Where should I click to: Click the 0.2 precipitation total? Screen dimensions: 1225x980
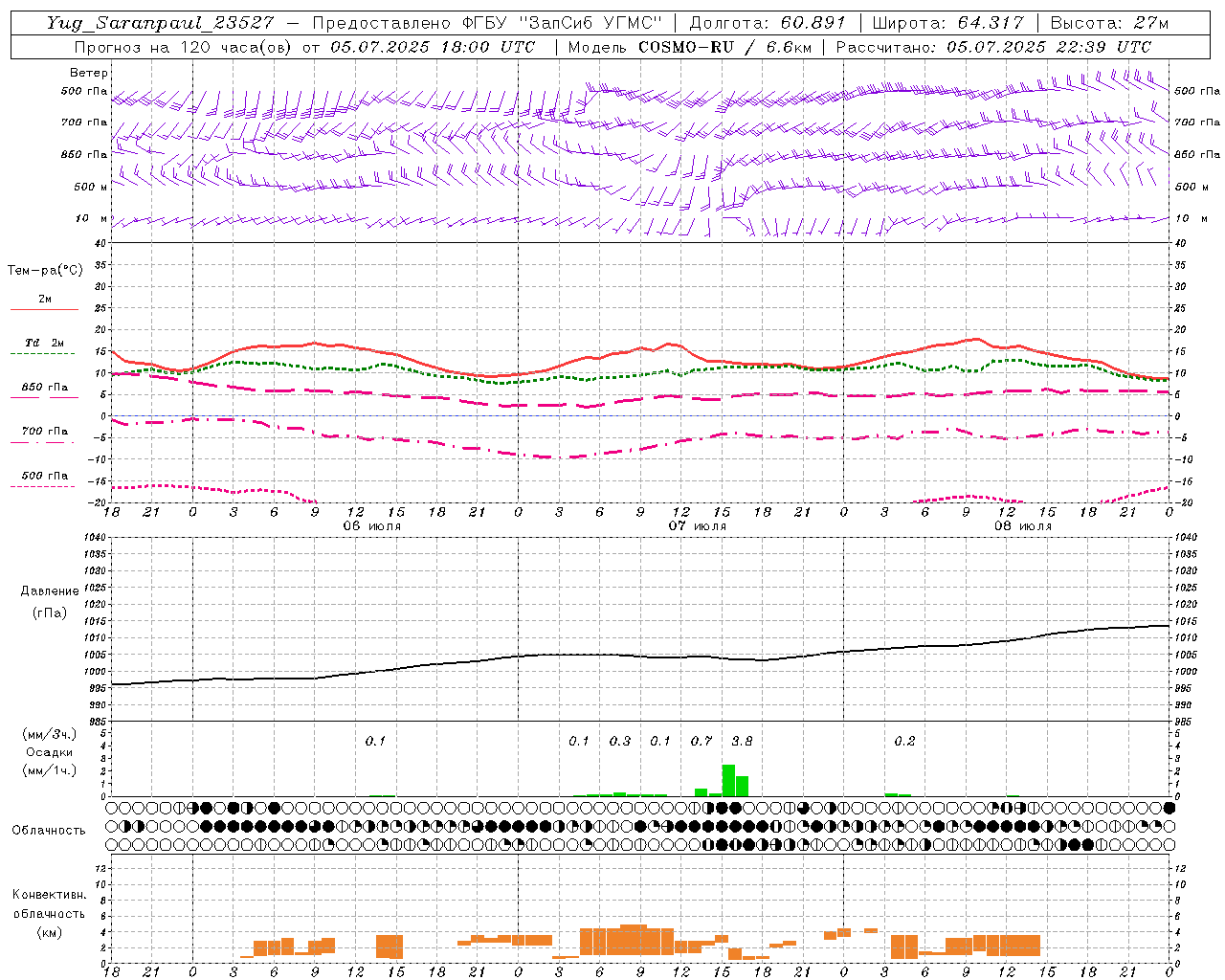coord(904,741)
